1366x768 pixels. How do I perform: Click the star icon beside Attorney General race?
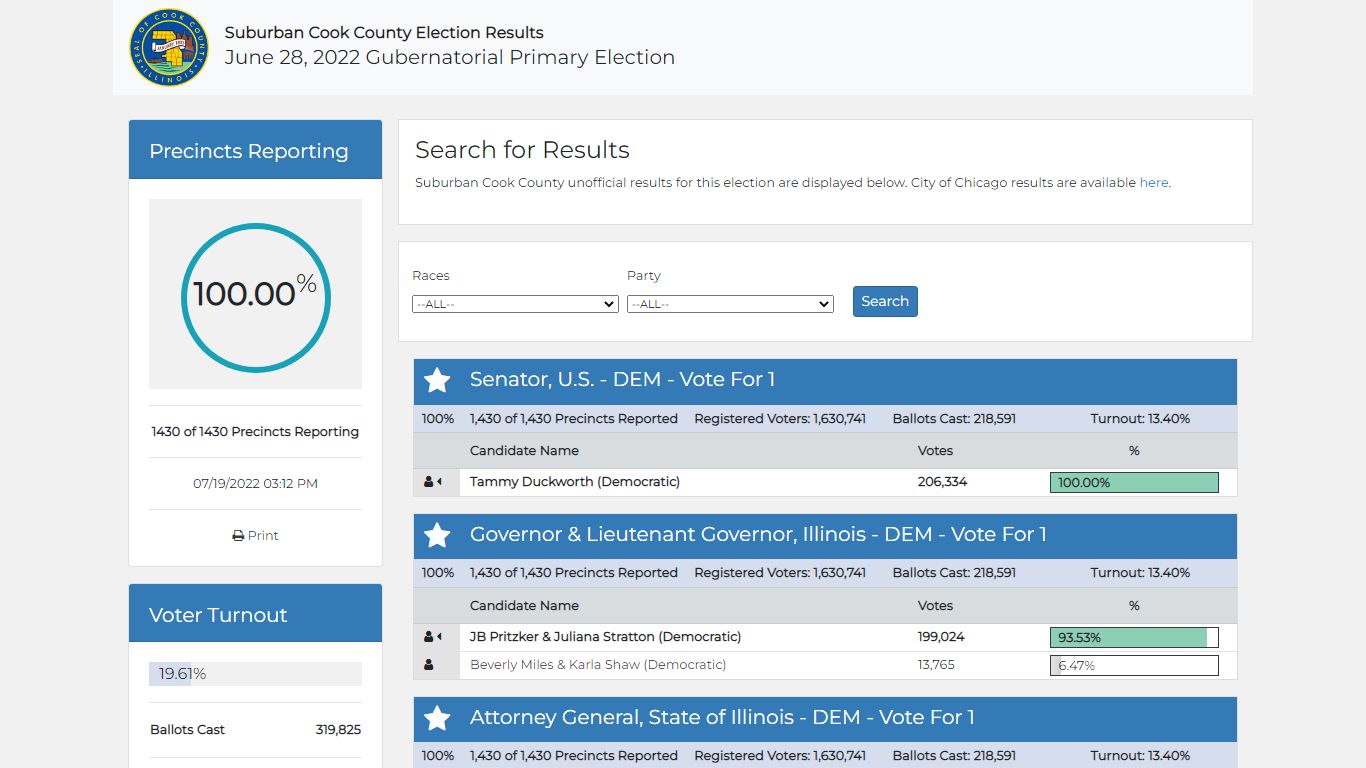[x=437, y=718]
